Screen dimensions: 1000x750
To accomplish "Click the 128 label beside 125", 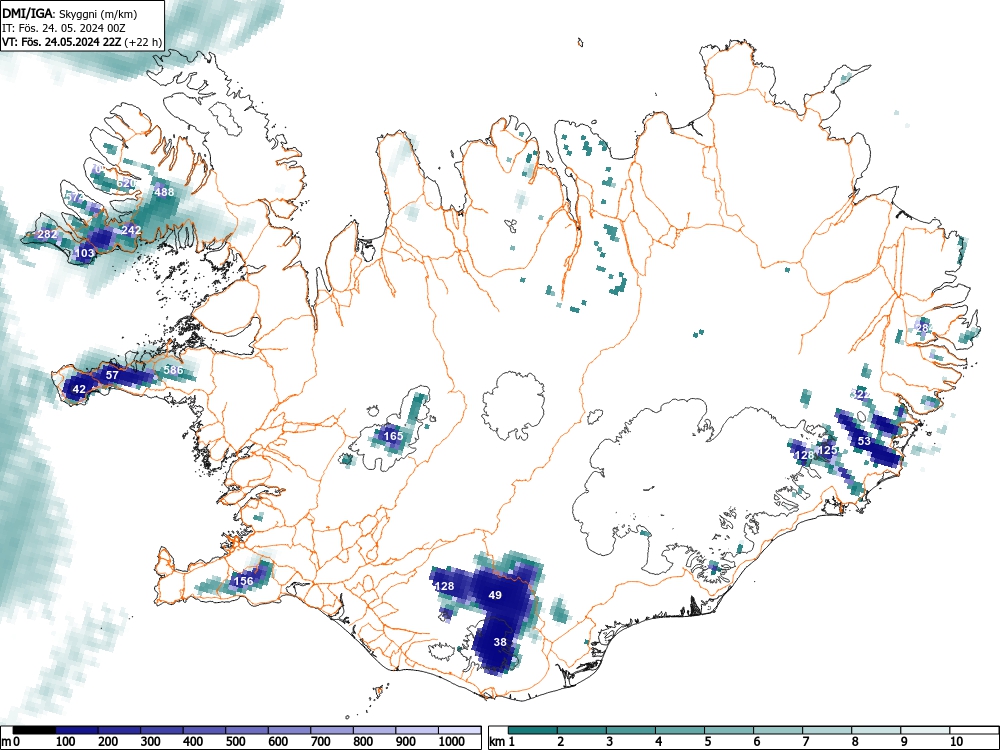I will 804,455.
